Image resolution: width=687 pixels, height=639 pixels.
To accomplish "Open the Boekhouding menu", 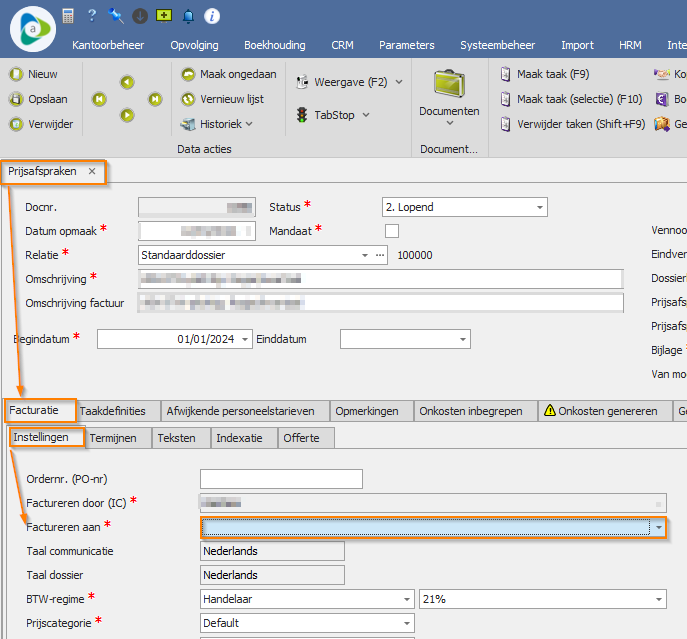I will [x=275, y=45].
